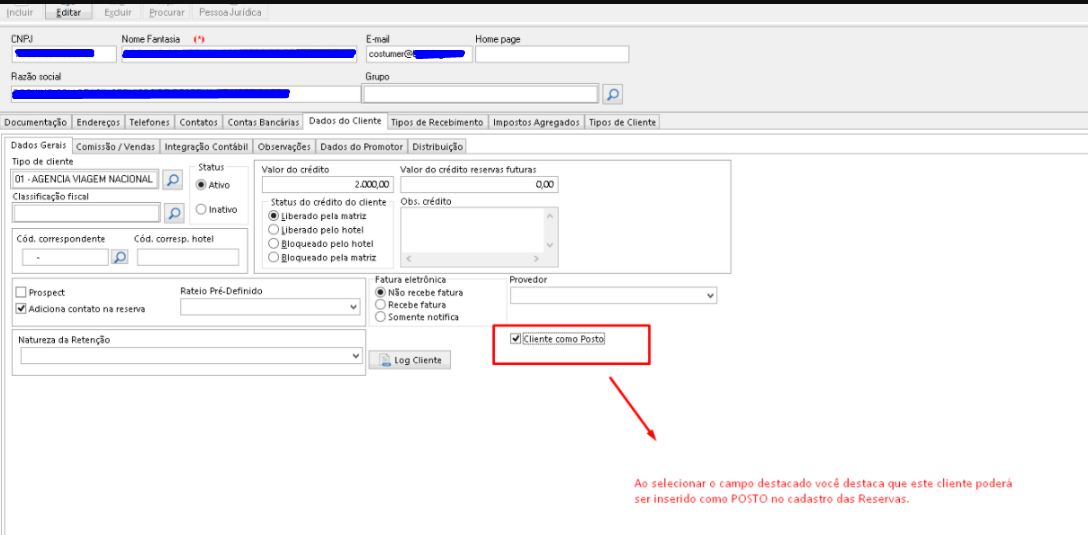This screenshot has height=535, width=1088.
Task: Click the Valor do crédito field
Action: [x=329, y=185]
